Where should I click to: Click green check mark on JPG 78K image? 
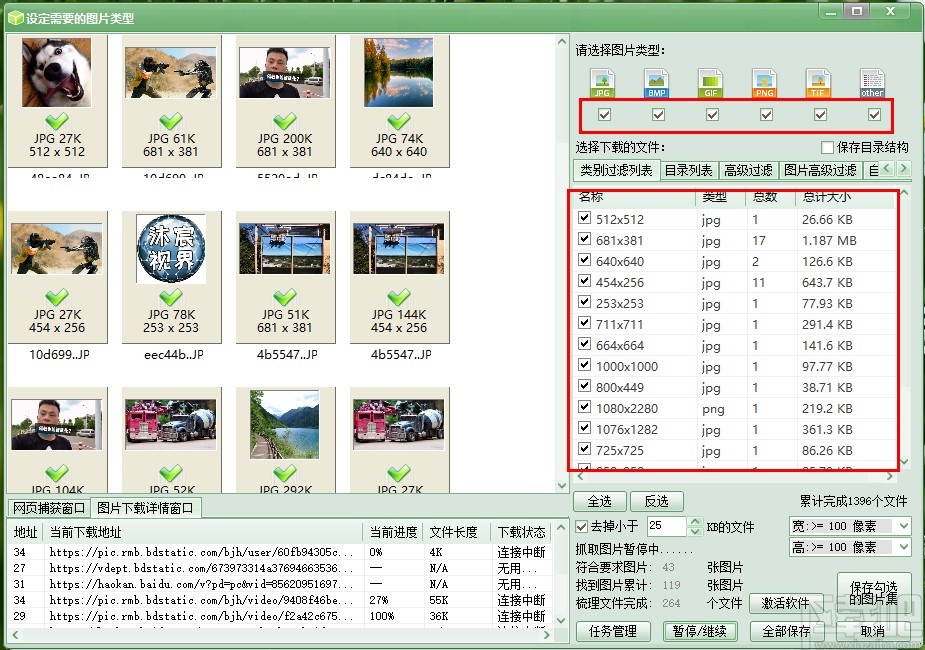pos(171,297)
